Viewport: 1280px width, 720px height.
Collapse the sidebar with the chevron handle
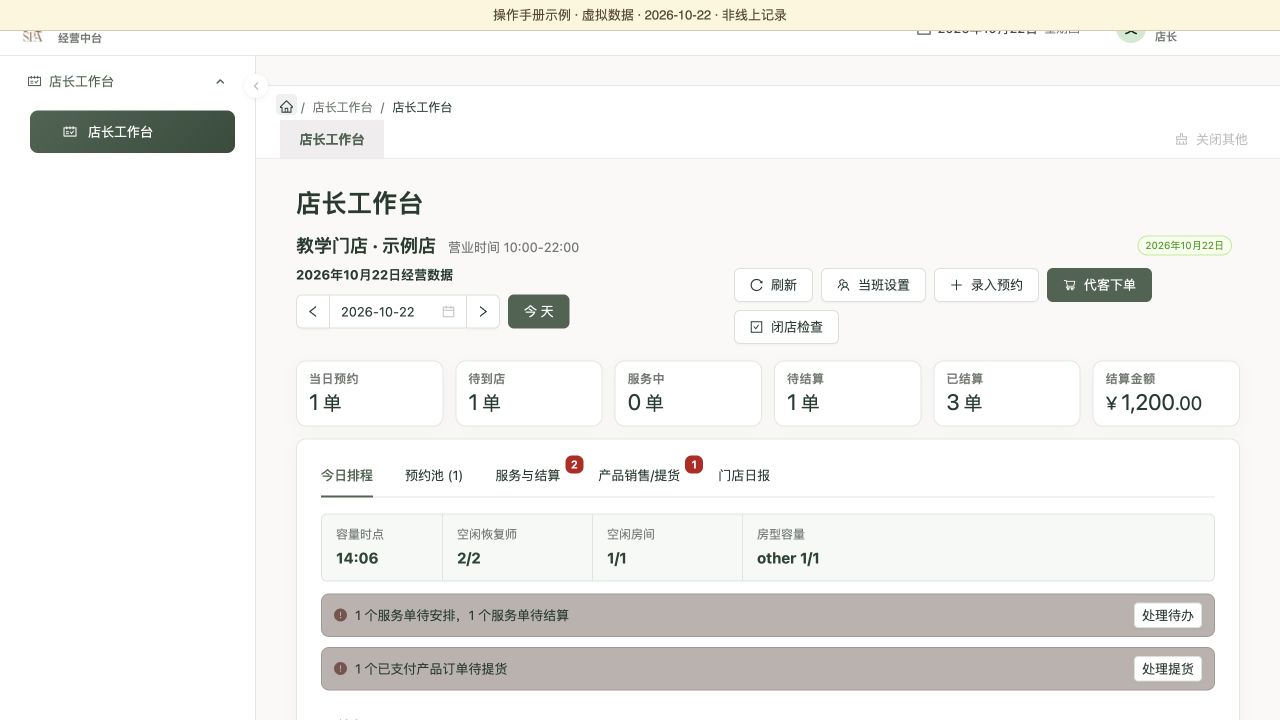(x=256, y=86)
